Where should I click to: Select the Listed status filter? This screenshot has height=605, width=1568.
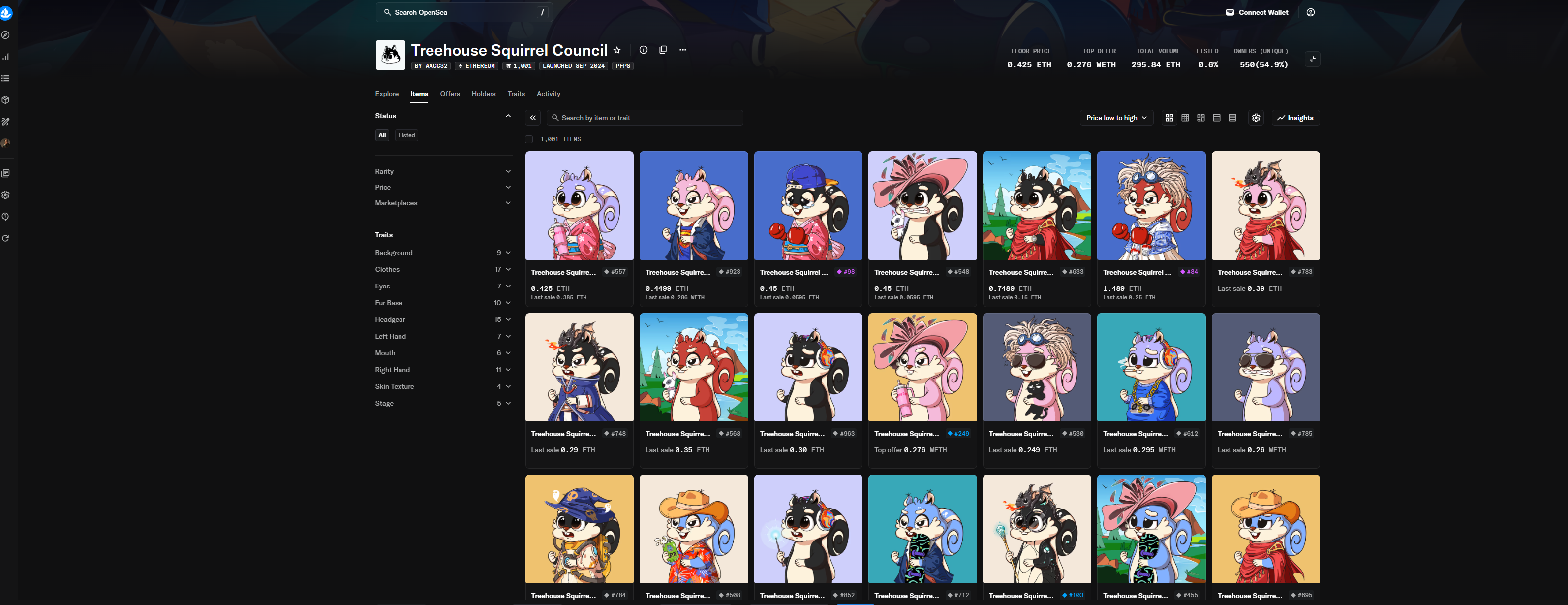(x=406, y=135)
